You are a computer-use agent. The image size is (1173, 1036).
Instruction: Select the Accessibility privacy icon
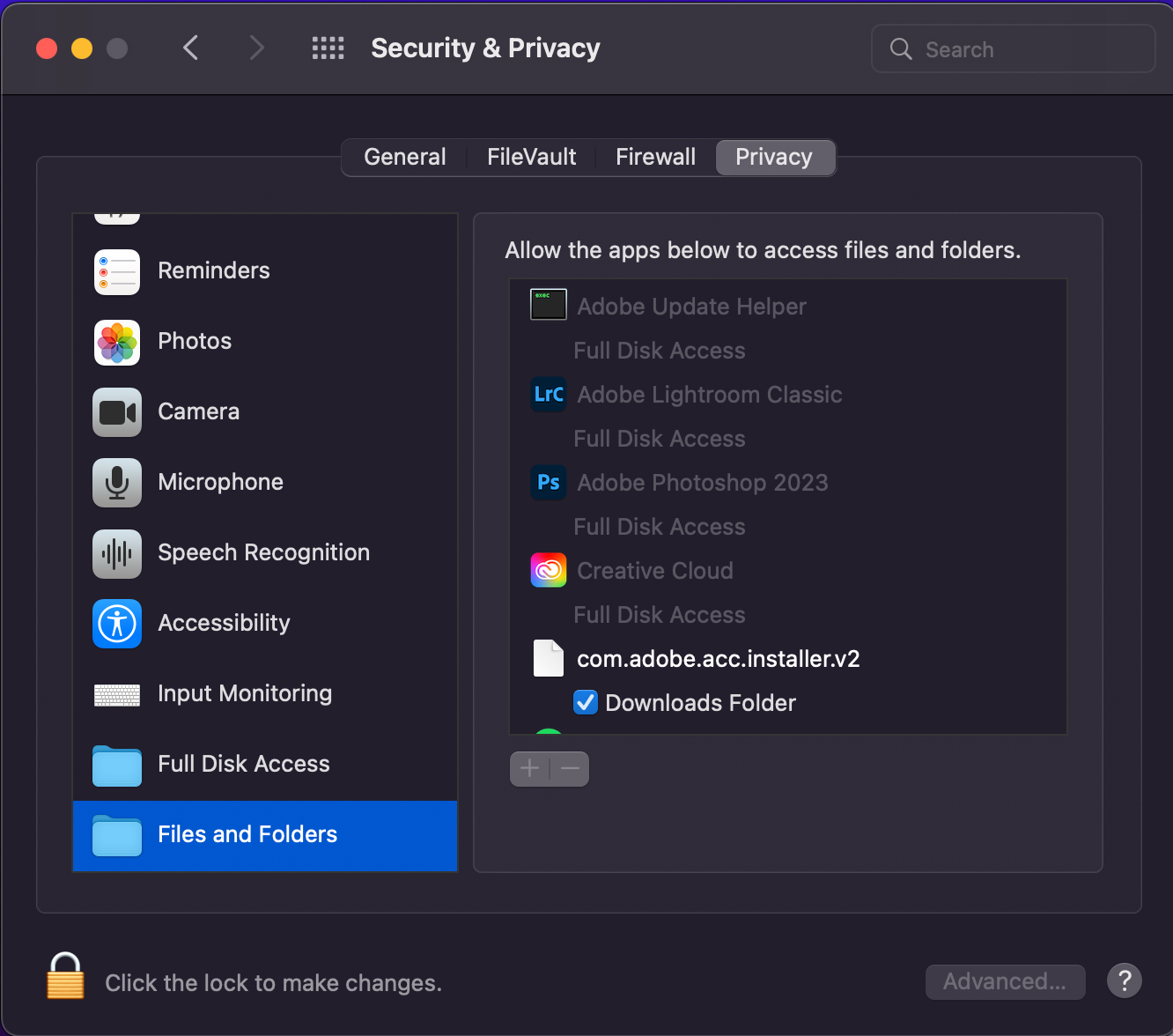(116, 624)
